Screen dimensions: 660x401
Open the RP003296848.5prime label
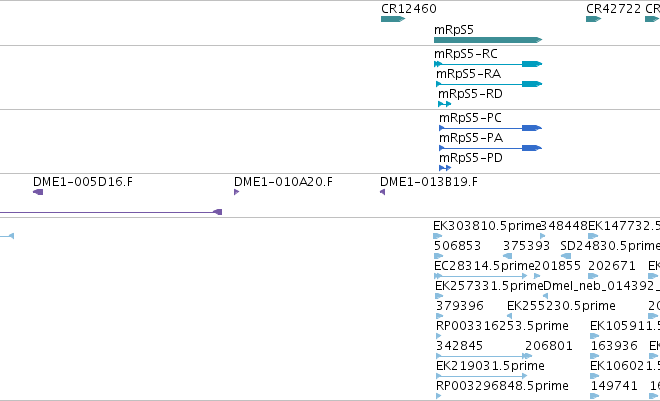coord(502,386)
